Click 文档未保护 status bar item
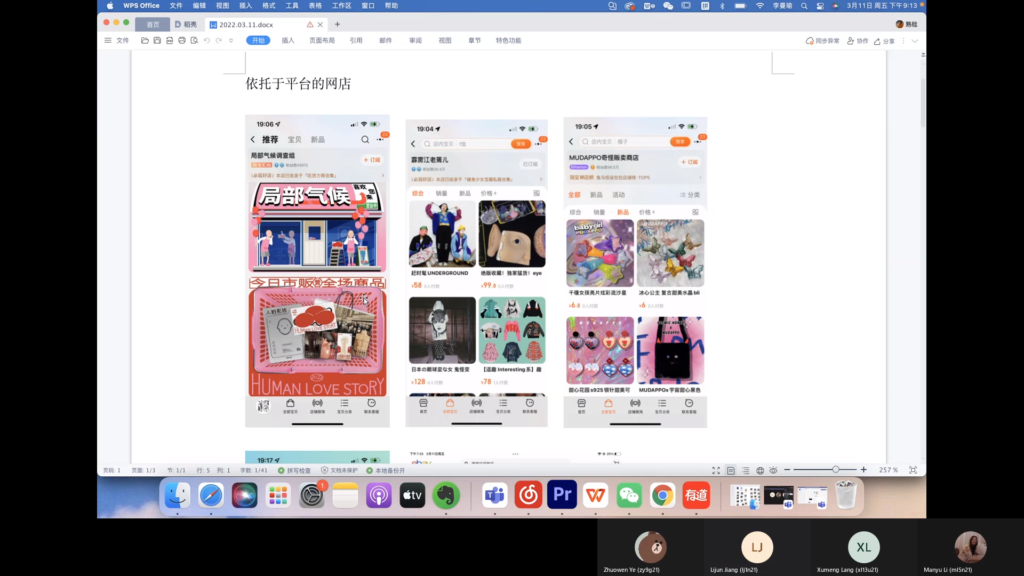The image size is (1024, 576). [x=340, y=470]
